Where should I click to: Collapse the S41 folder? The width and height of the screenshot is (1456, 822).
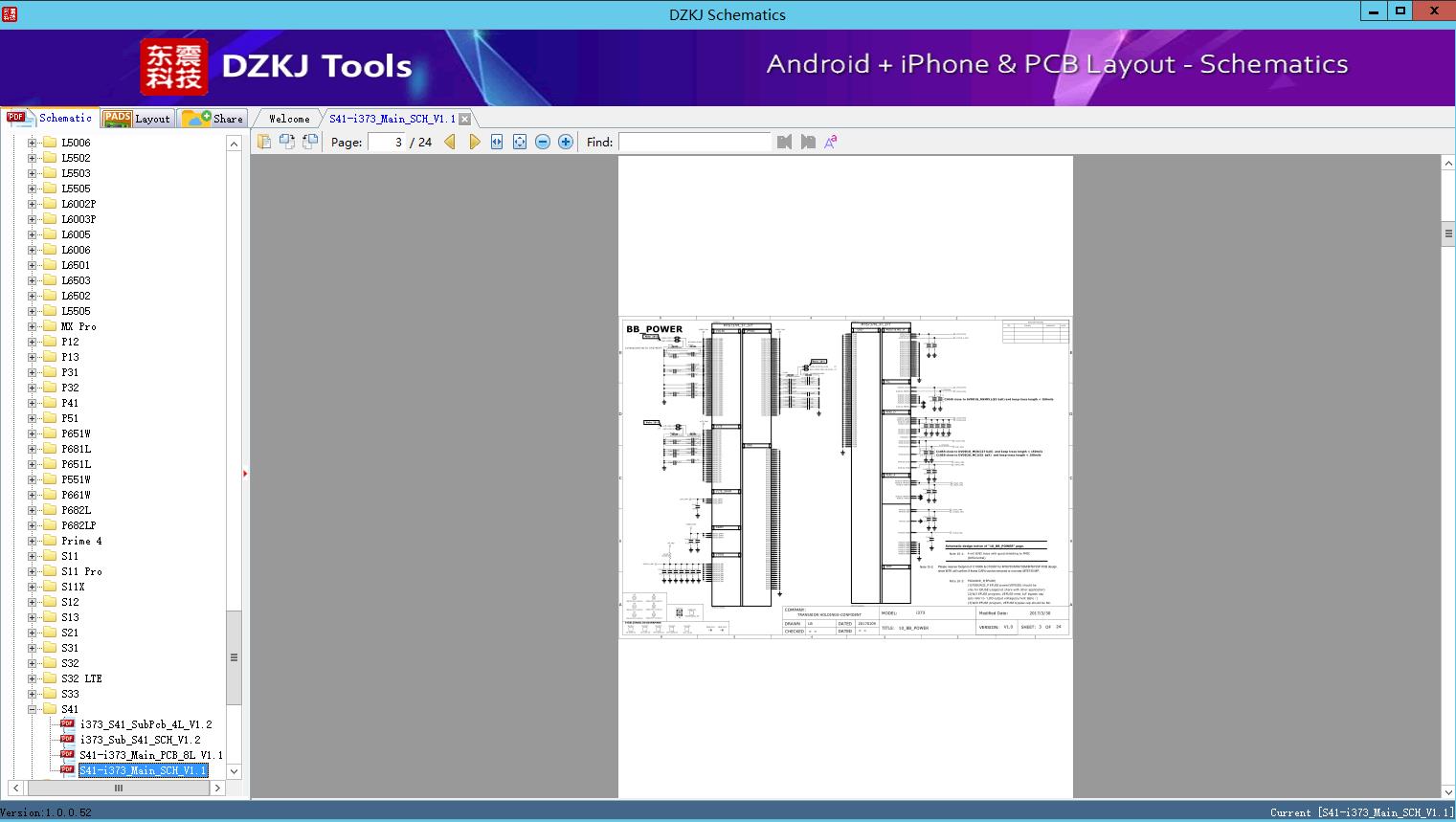32,709
